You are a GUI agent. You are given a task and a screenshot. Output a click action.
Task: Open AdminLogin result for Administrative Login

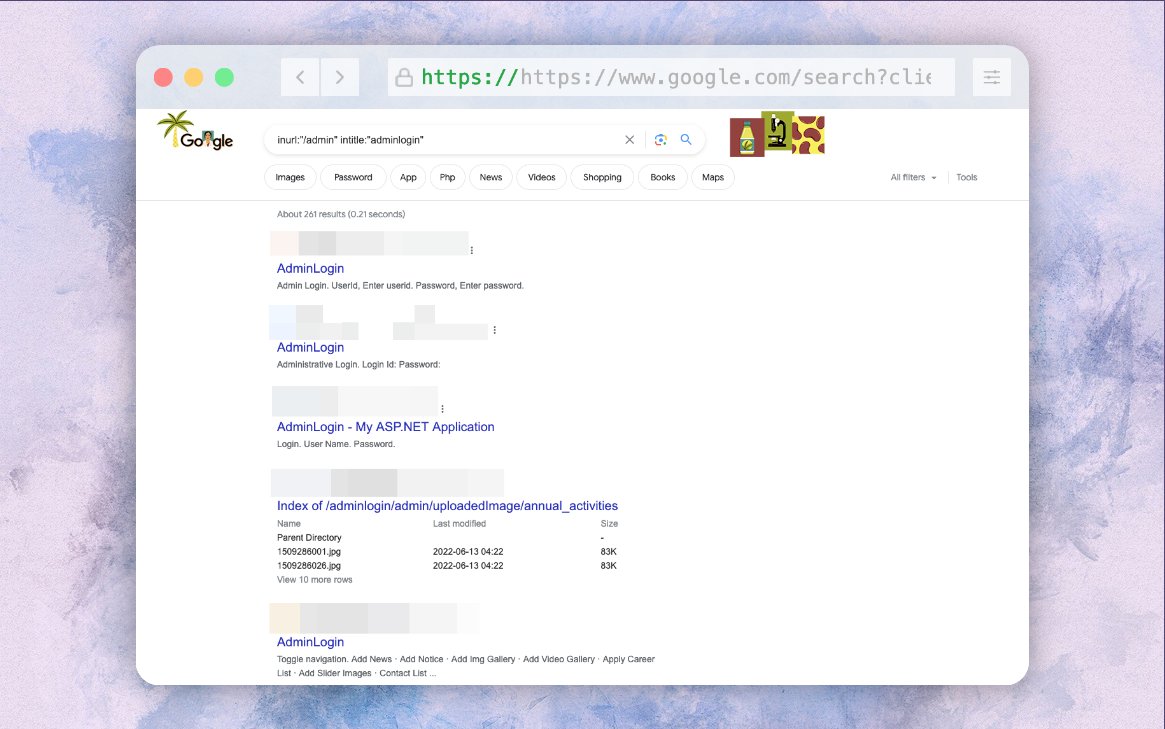[311, 347]
